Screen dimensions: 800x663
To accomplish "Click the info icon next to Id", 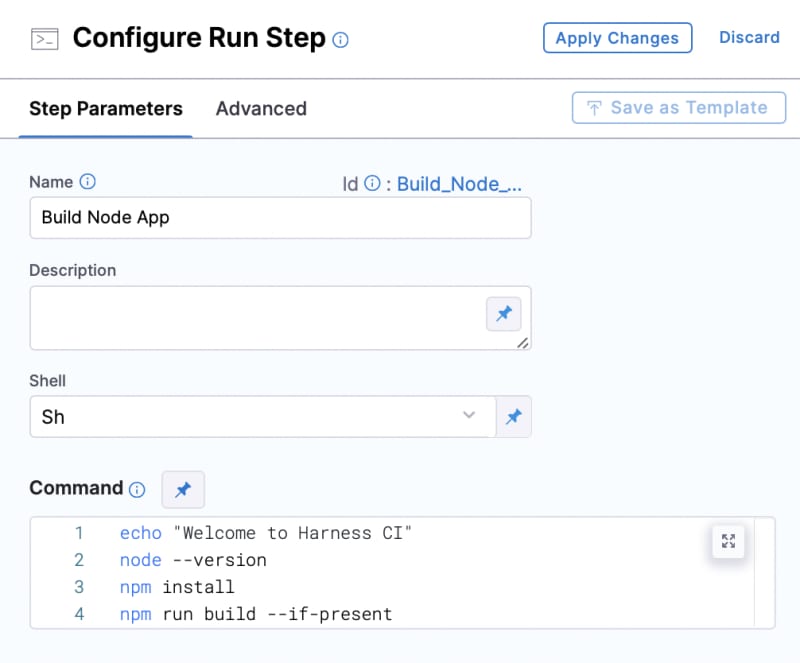I will tap(372, 183).
